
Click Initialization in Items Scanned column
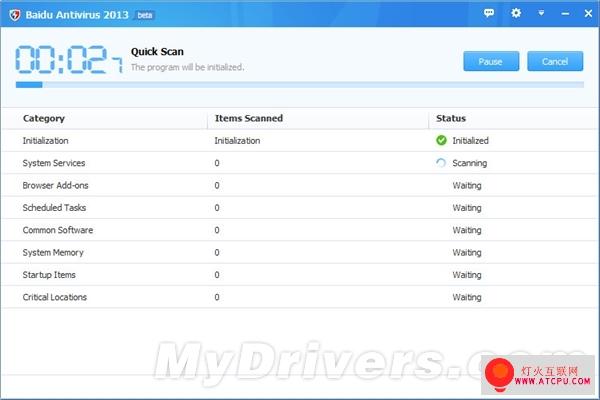click(237, 140)
